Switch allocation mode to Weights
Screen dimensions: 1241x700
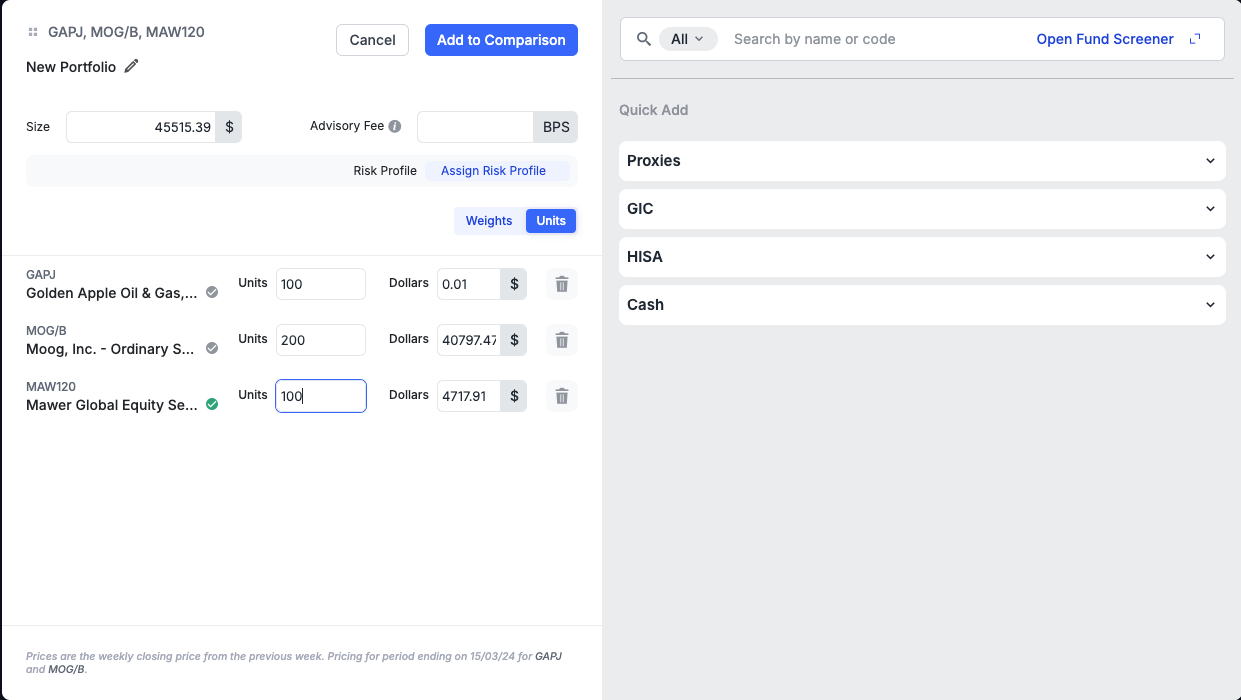click(x=489, y=221)
